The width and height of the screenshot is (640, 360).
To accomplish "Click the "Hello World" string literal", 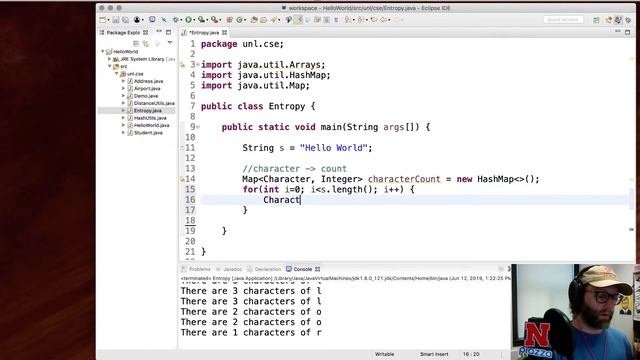I will click(x=333, y=148).
